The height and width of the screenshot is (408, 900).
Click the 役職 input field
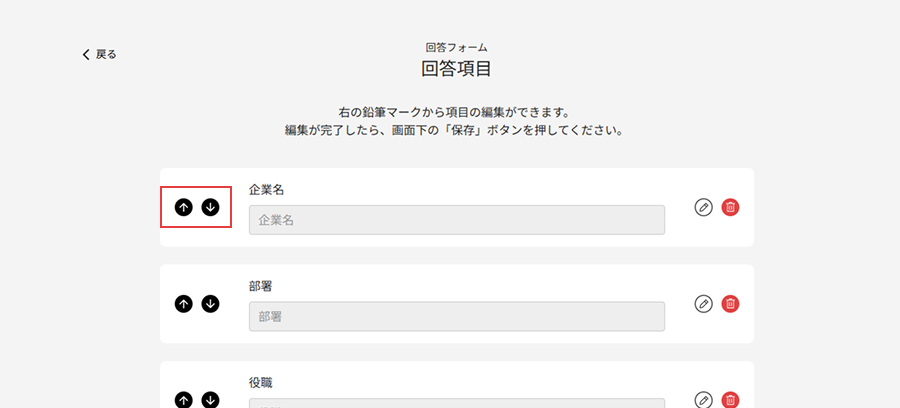[456, 403]
